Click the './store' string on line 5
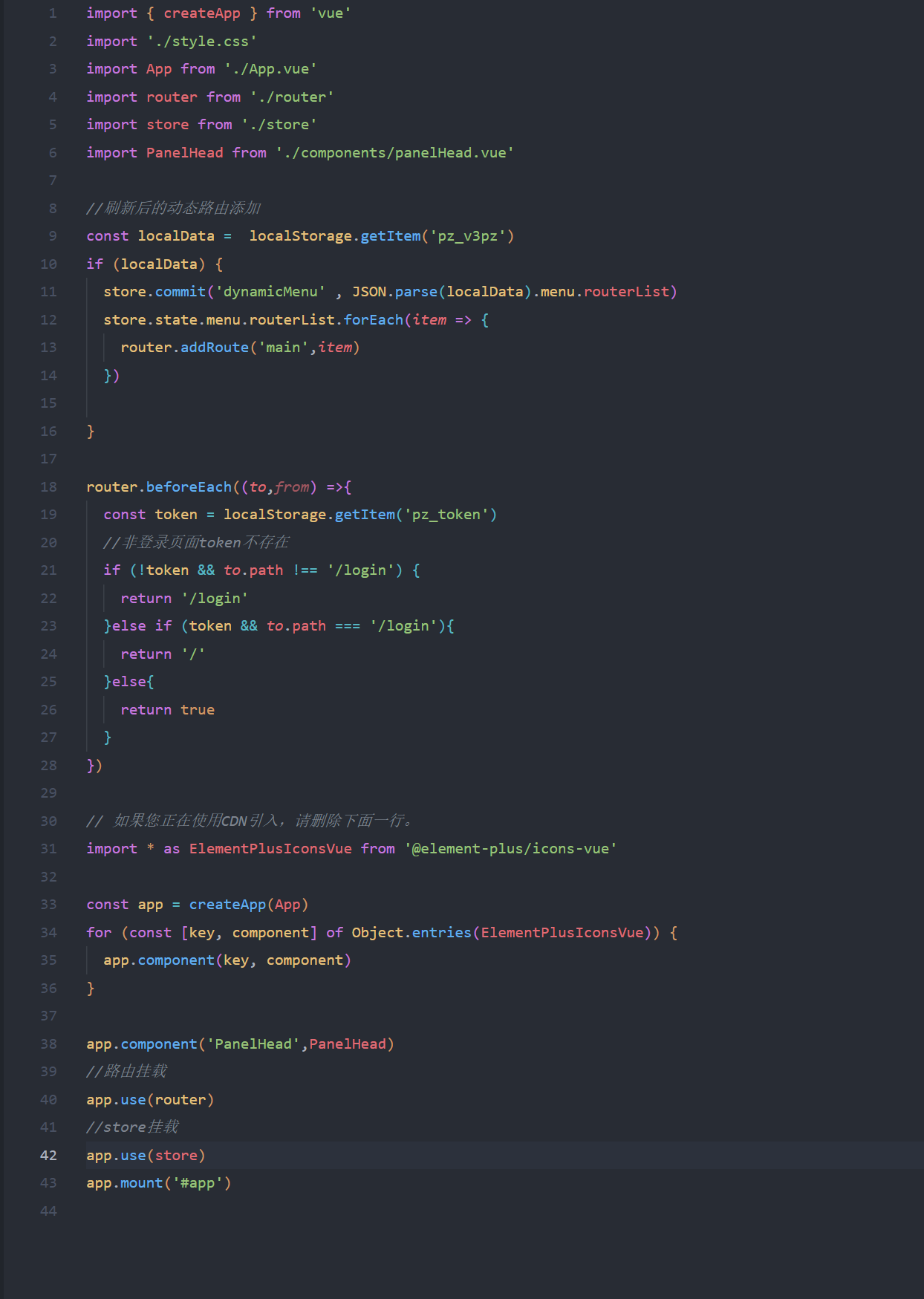This screenshot has width=924, height=1299. coord(279,125)
